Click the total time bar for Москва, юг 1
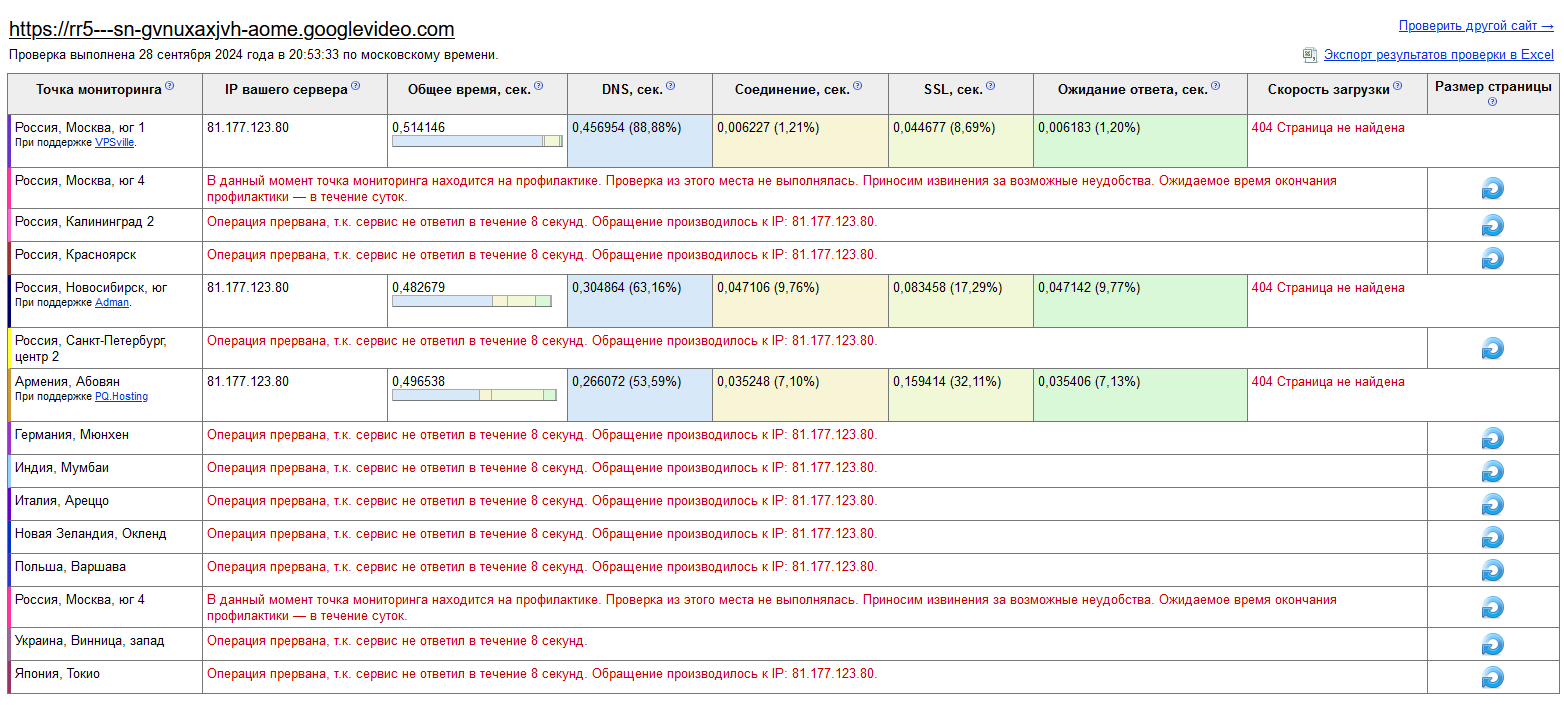This screenshot has height=705, width=1564. click(x=477, y=141)
